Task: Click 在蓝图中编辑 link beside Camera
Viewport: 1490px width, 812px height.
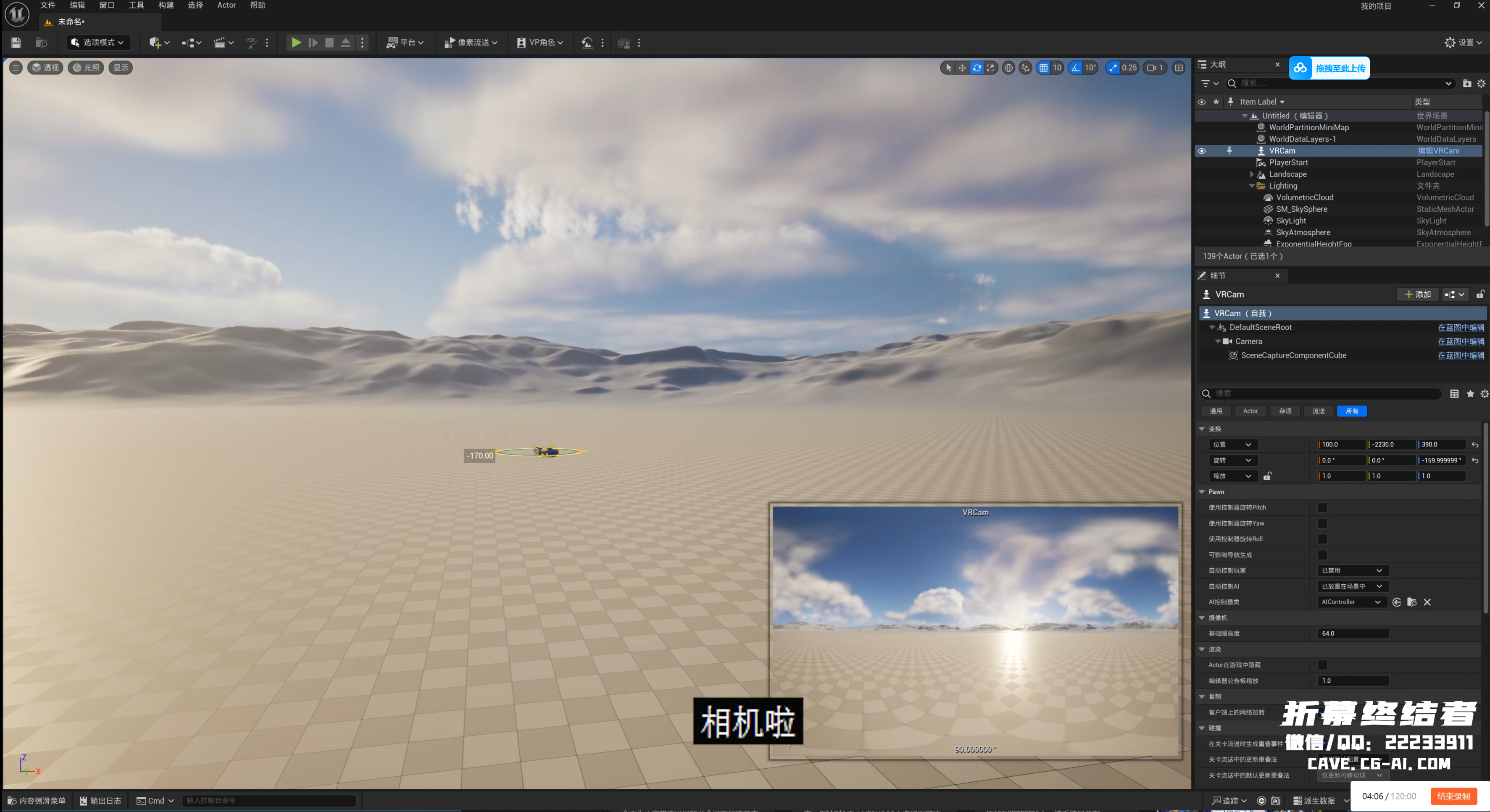Action: 1461,341
